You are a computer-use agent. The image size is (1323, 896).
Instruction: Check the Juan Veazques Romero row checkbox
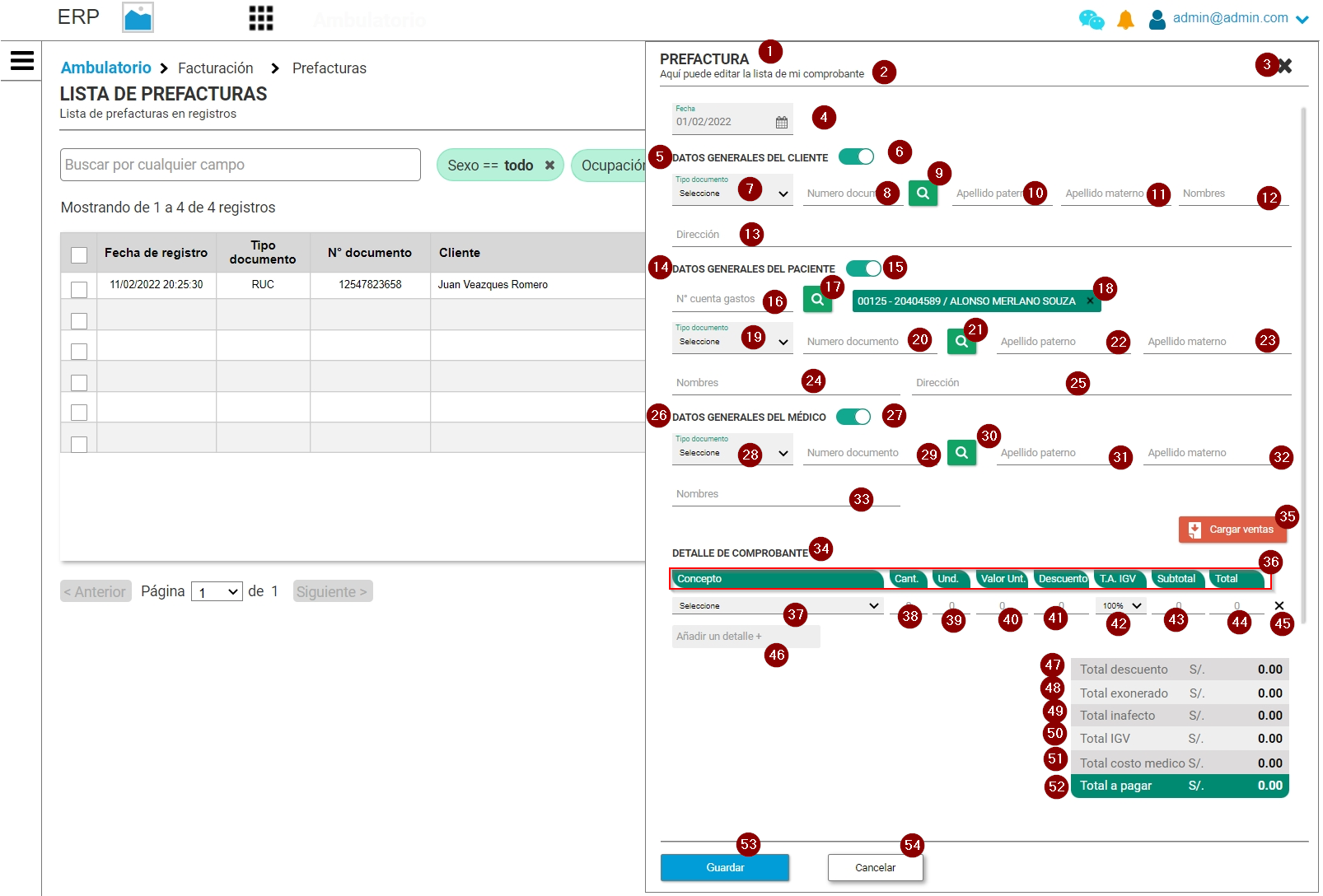(79, 289)
